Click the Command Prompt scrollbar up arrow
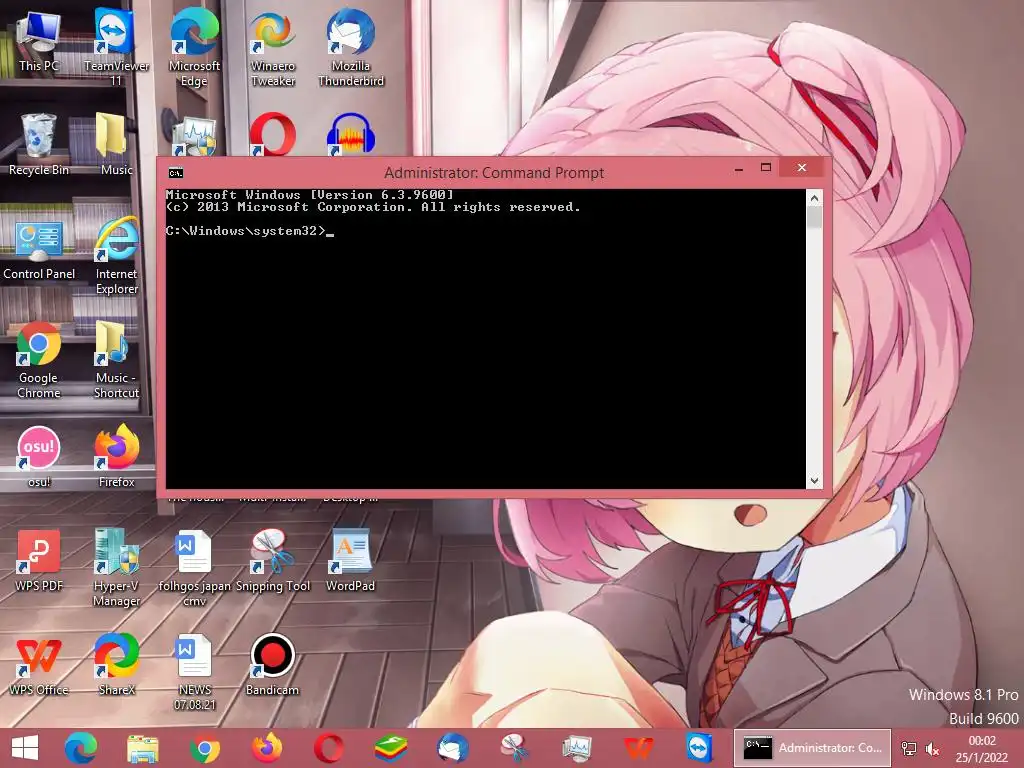1024x768 pixels. (x=814, y=197)
